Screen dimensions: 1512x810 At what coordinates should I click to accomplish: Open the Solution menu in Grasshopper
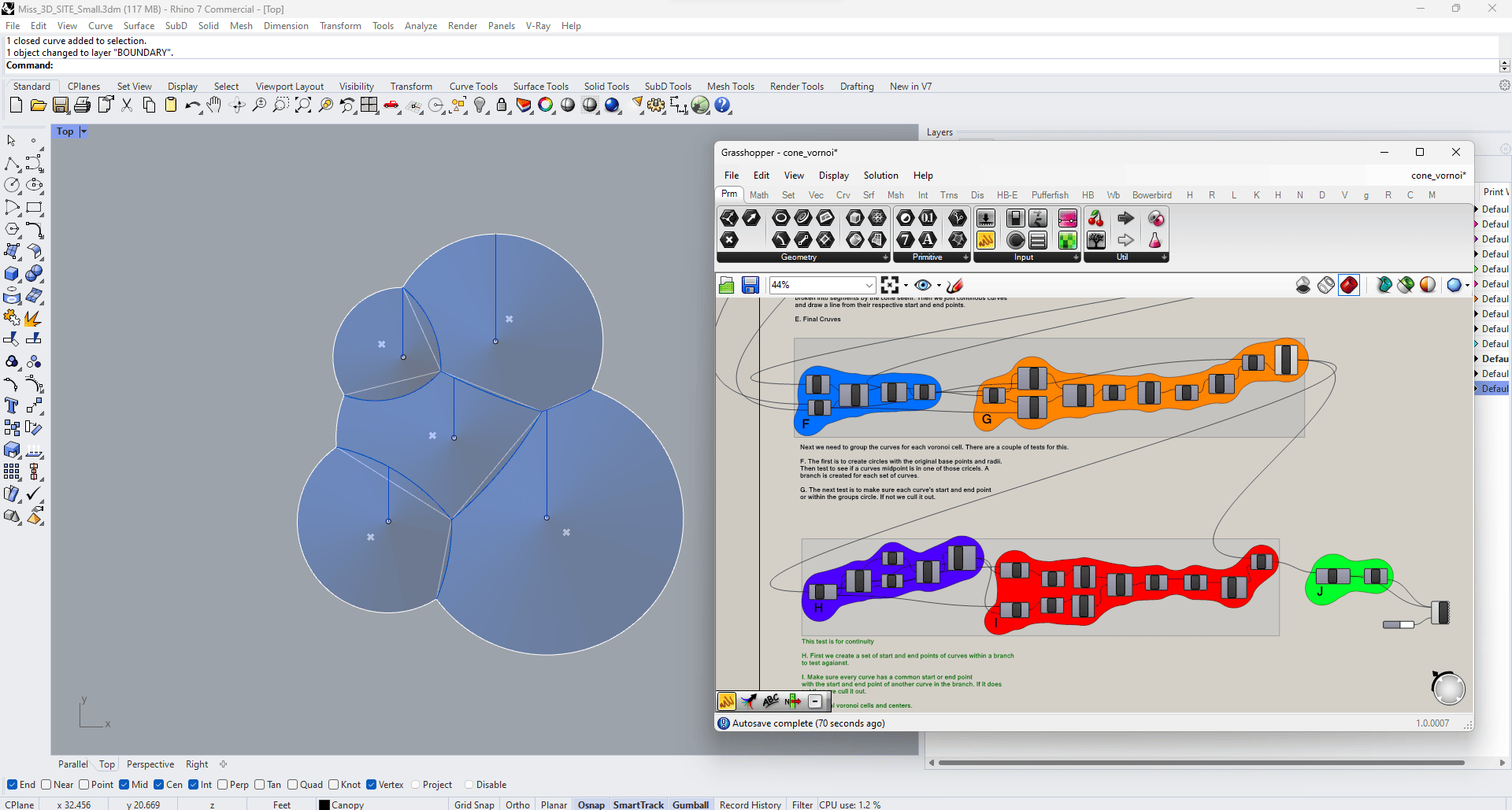(880, 176)
